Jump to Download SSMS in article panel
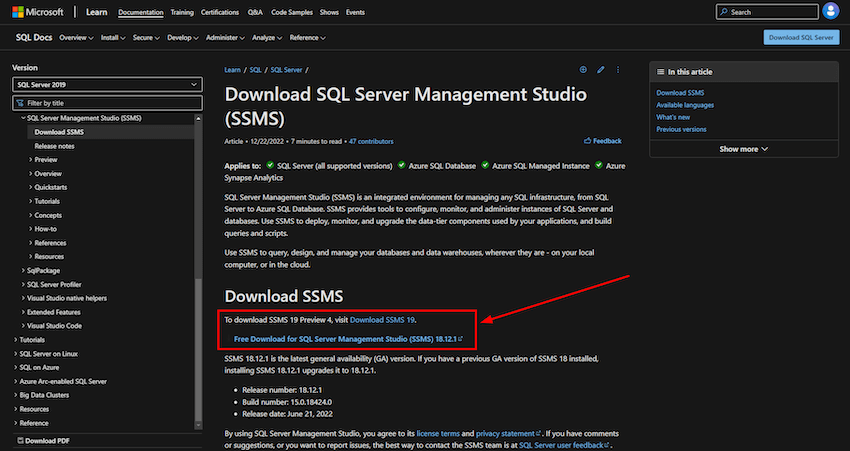The width and height of the screenshot is (850, 451). [680, 93]
